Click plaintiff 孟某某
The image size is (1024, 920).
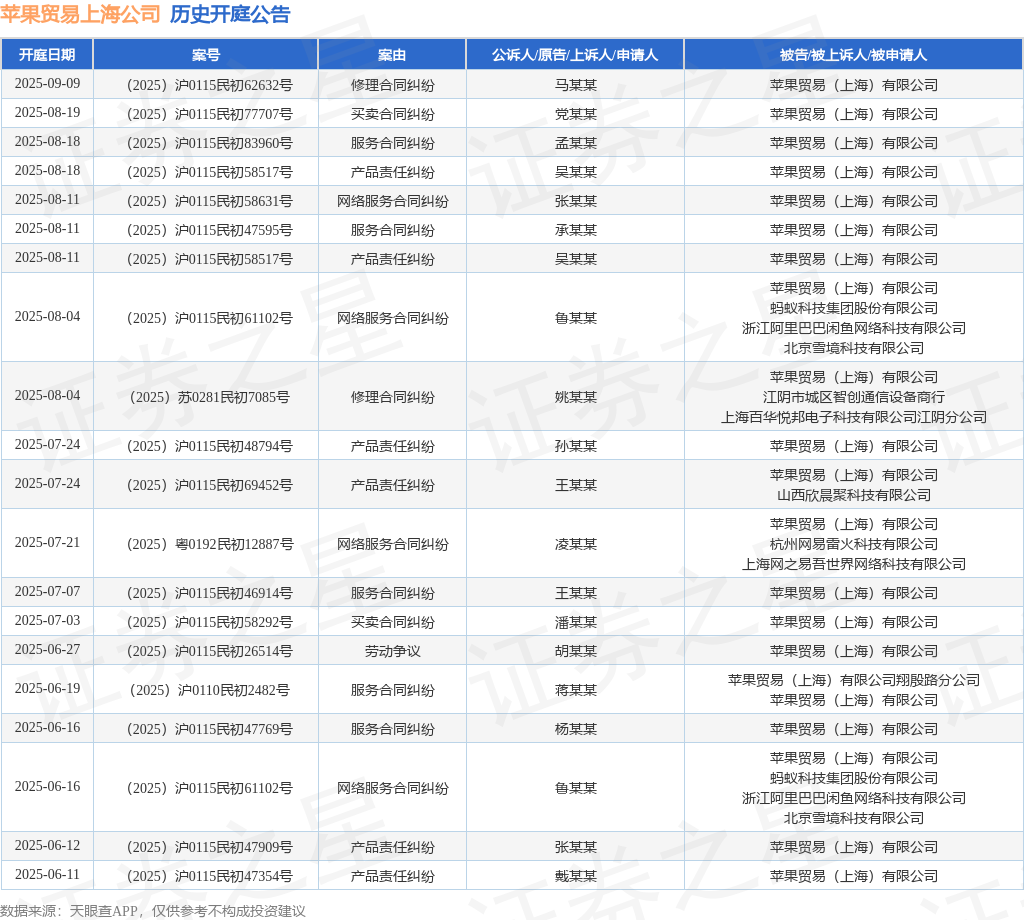(x=575, y=143)
